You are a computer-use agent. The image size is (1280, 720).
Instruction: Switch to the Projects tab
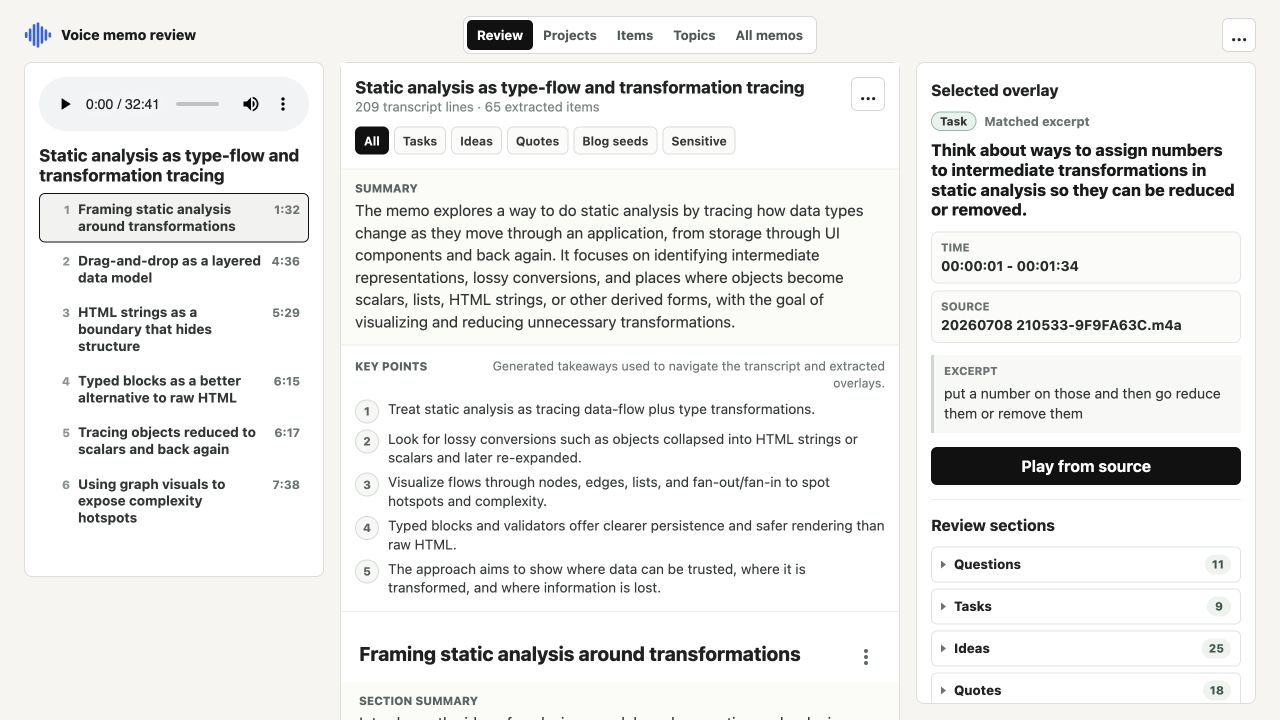click(570, 35)
